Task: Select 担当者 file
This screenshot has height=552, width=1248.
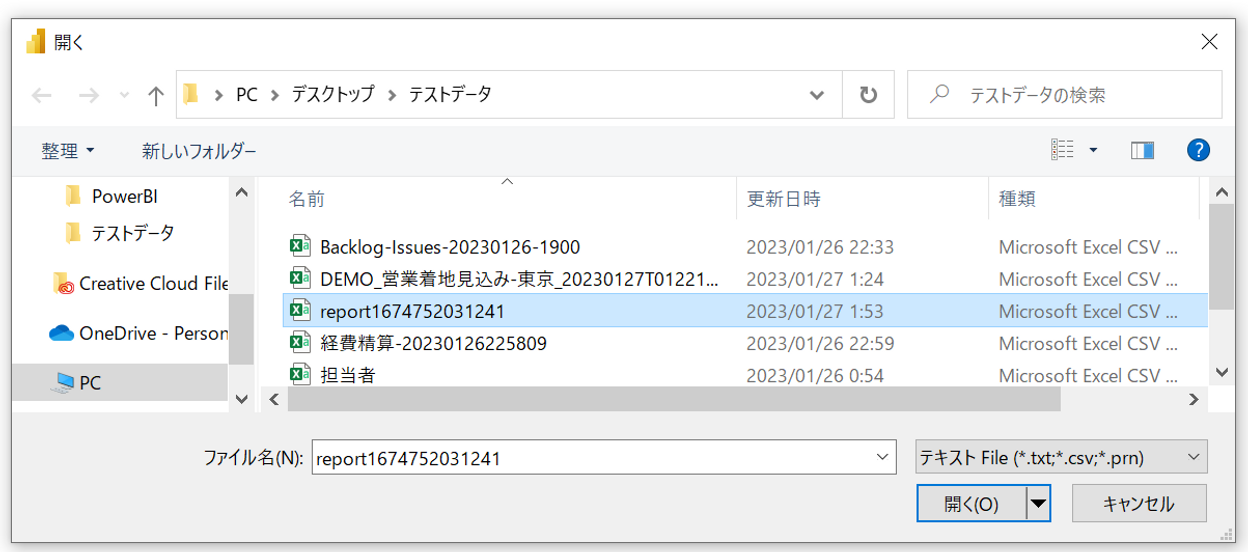Action: pyautogui.click(x=347, y=375)
